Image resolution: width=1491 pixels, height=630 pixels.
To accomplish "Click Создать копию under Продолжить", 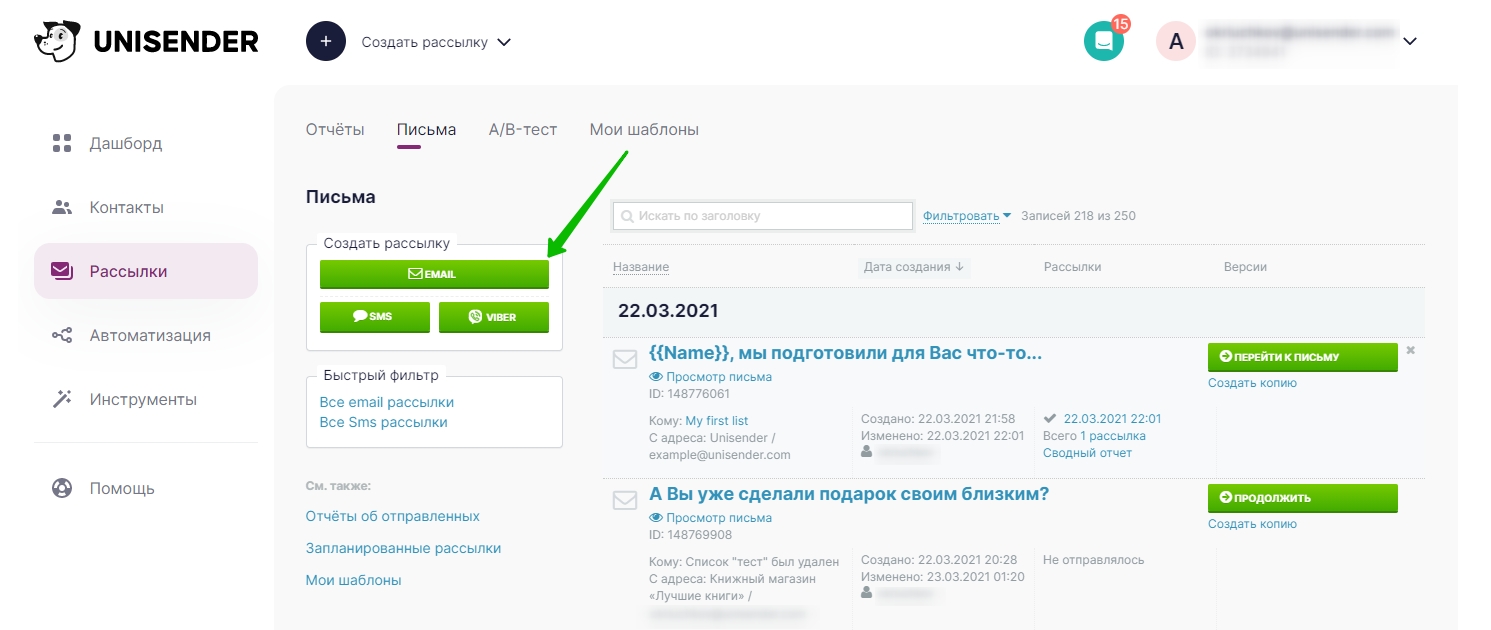I will tap(1252, 524).
